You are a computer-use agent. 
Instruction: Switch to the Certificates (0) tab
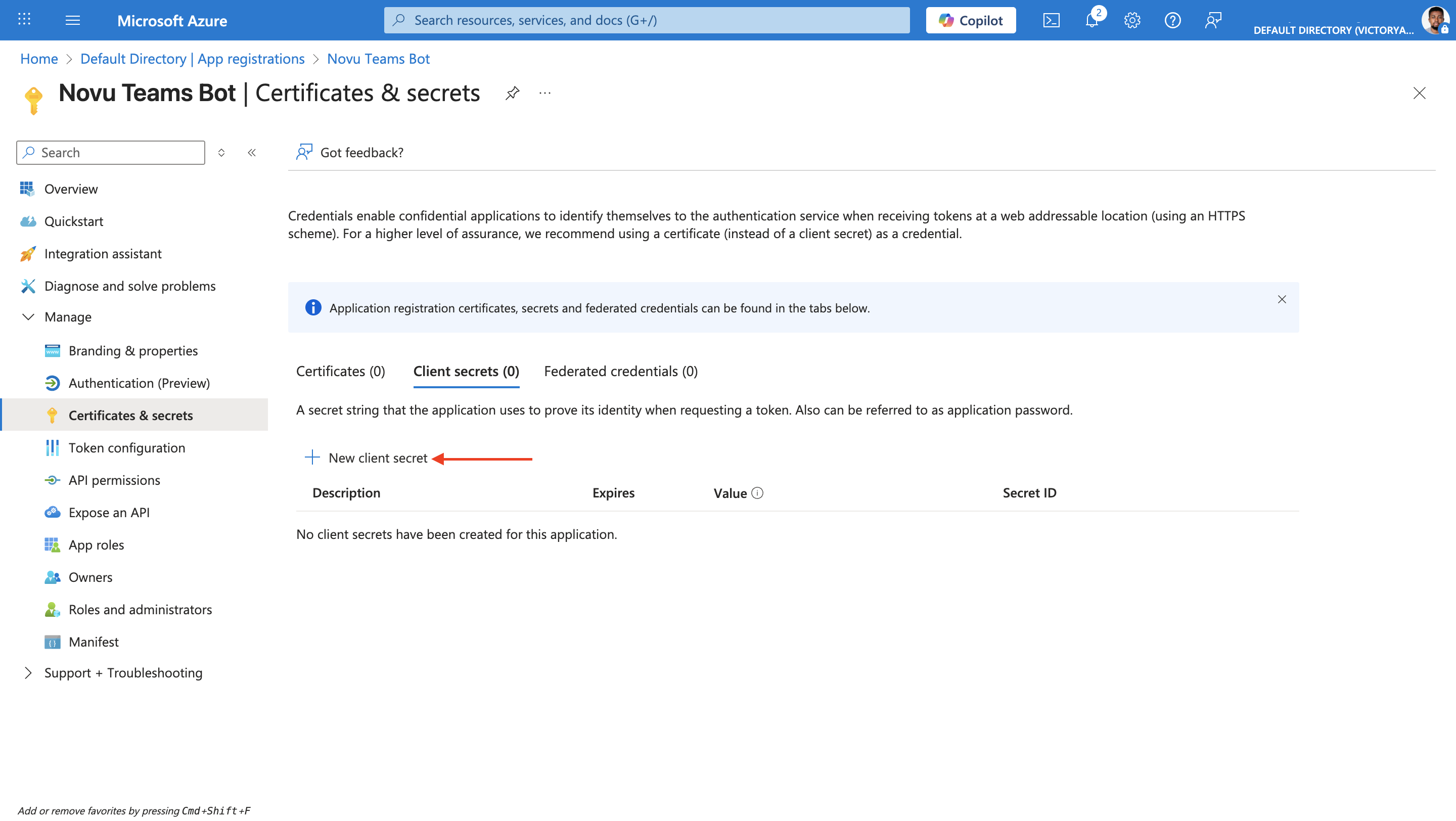pos(340,371)
